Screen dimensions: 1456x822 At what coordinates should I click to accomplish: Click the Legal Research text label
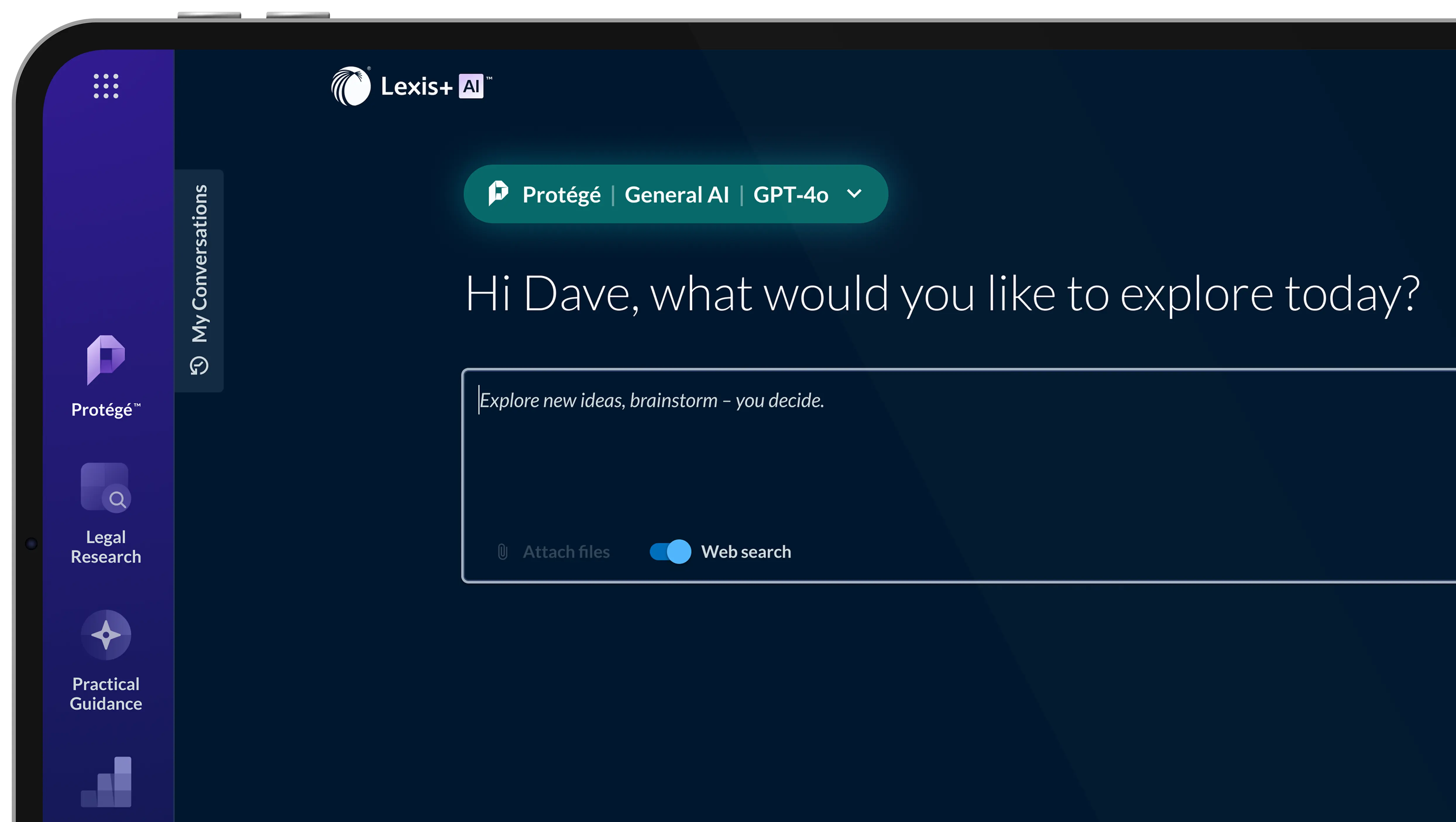(x=106, y=547)
